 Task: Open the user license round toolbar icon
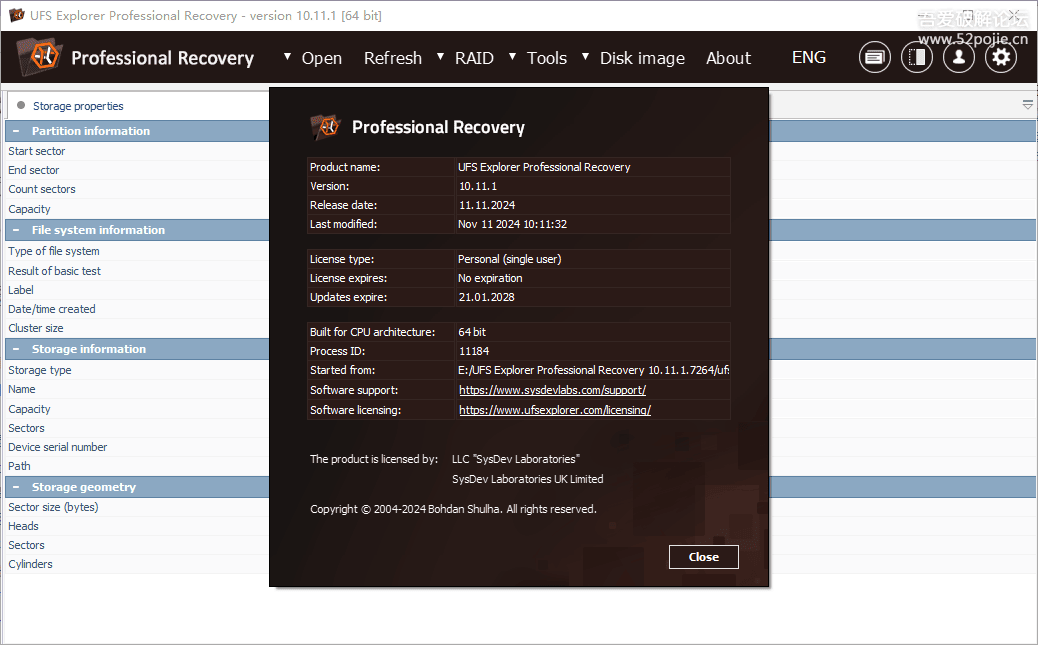(x=959, y=58)
